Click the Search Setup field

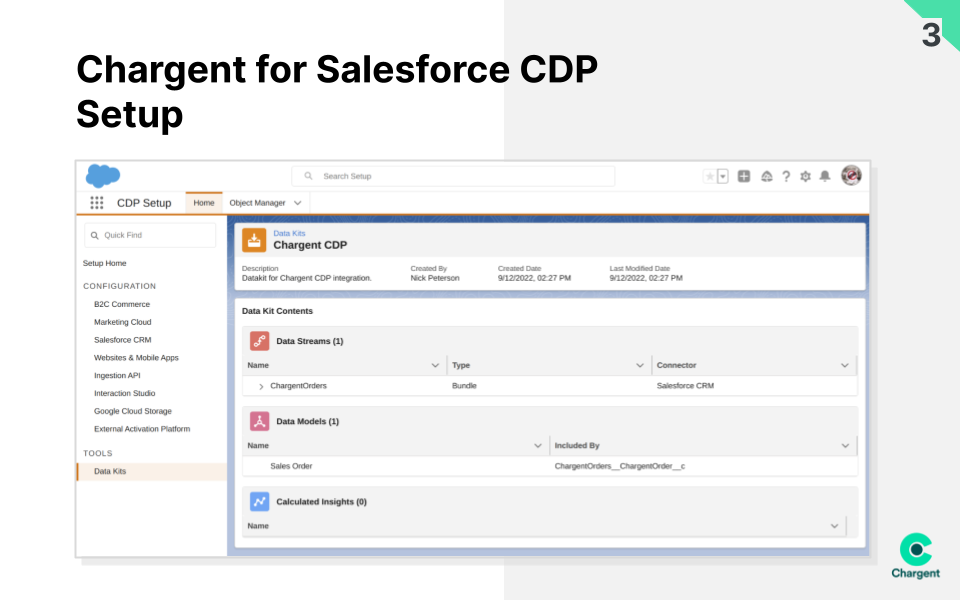click(453, 176)
